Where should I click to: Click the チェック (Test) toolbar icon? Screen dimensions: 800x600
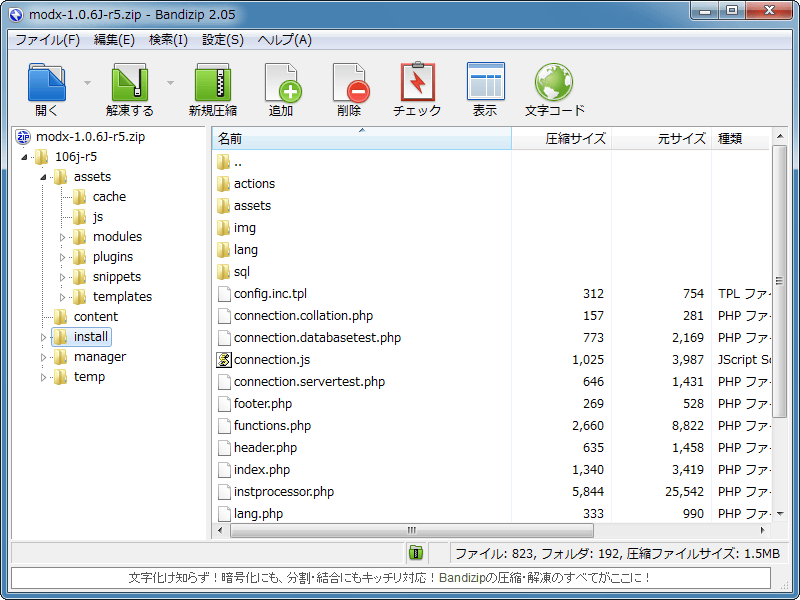(417, 82)
